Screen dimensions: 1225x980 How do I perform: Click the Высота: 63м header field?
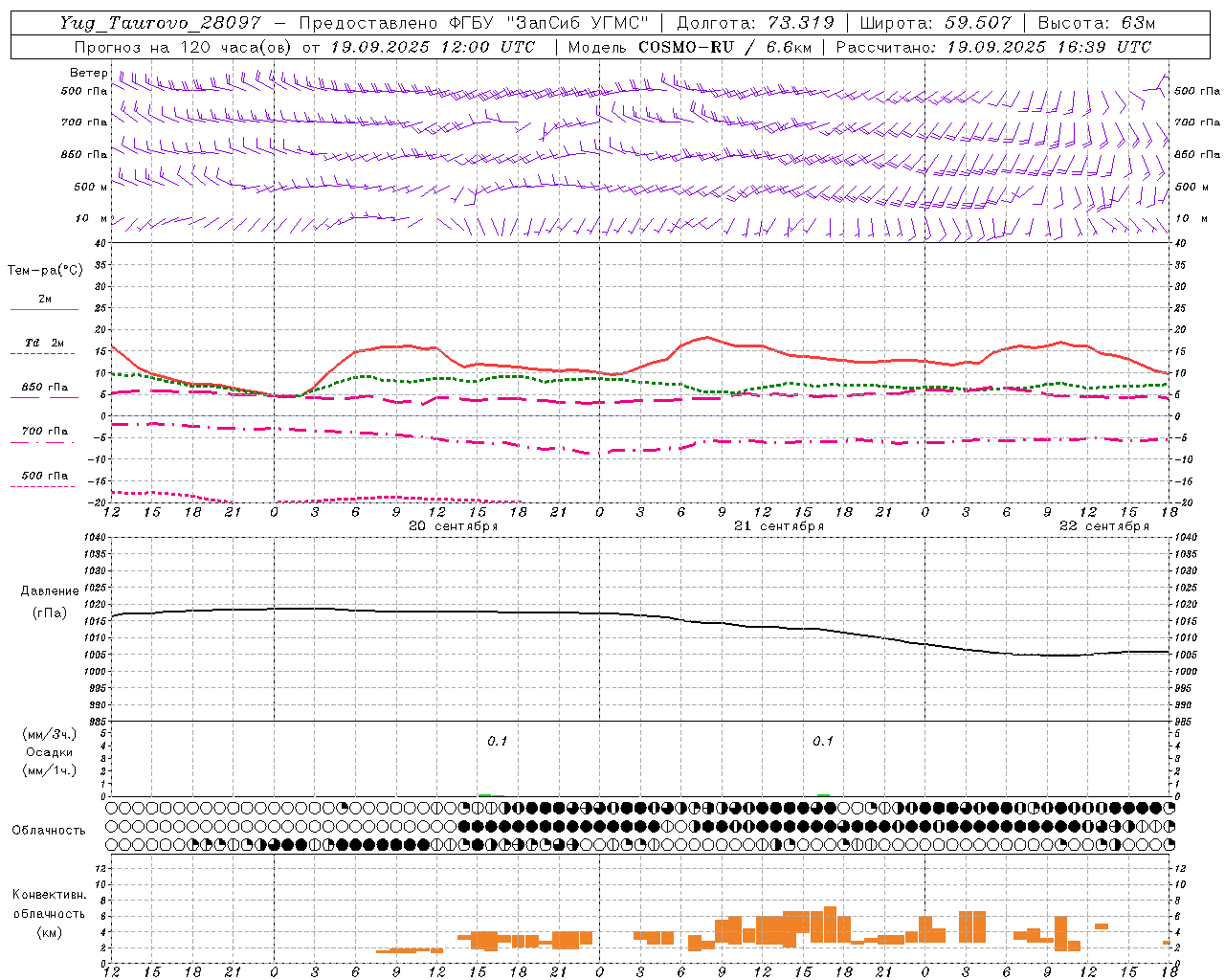tap(1096, 23)
